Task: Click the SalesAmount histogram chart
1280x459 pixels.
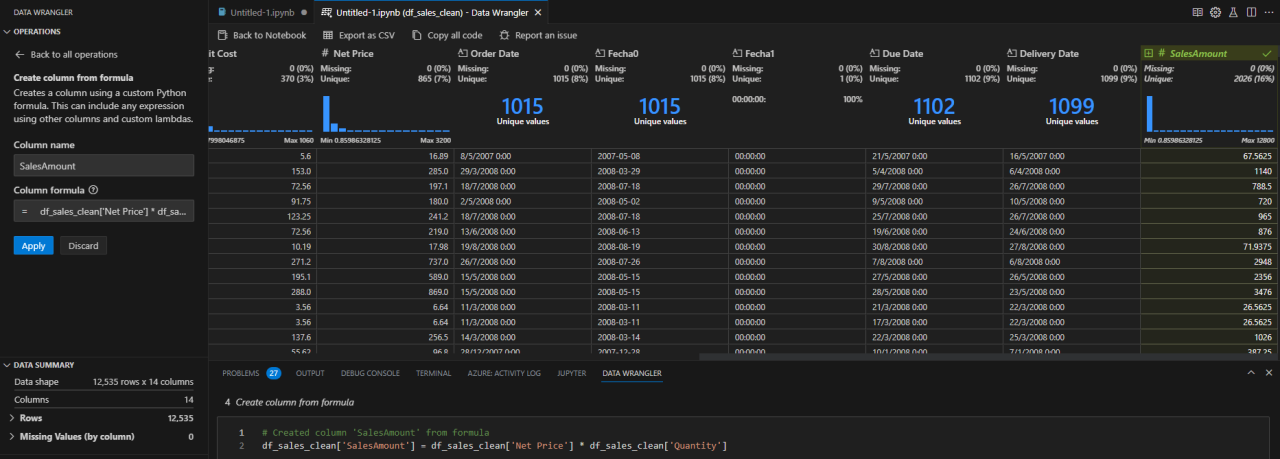Action: pyautogui.click(x=1209, y=113)
